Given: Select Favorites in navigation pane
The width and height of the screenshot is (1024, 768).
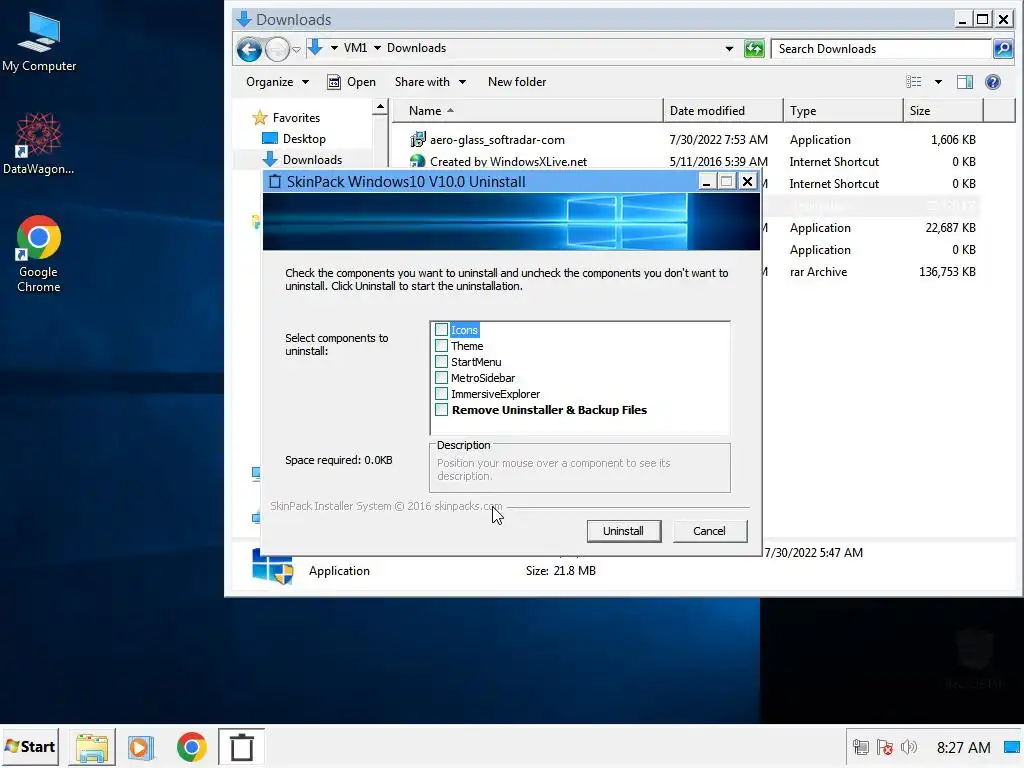Looking at the screenshot, I should [287, 118].
